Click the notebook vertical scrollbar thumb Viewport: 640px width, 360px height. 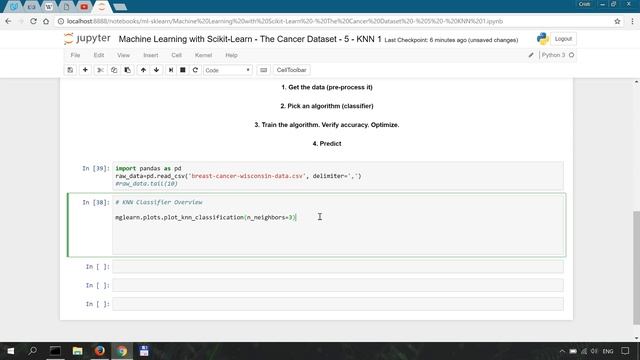coord(636,267)
